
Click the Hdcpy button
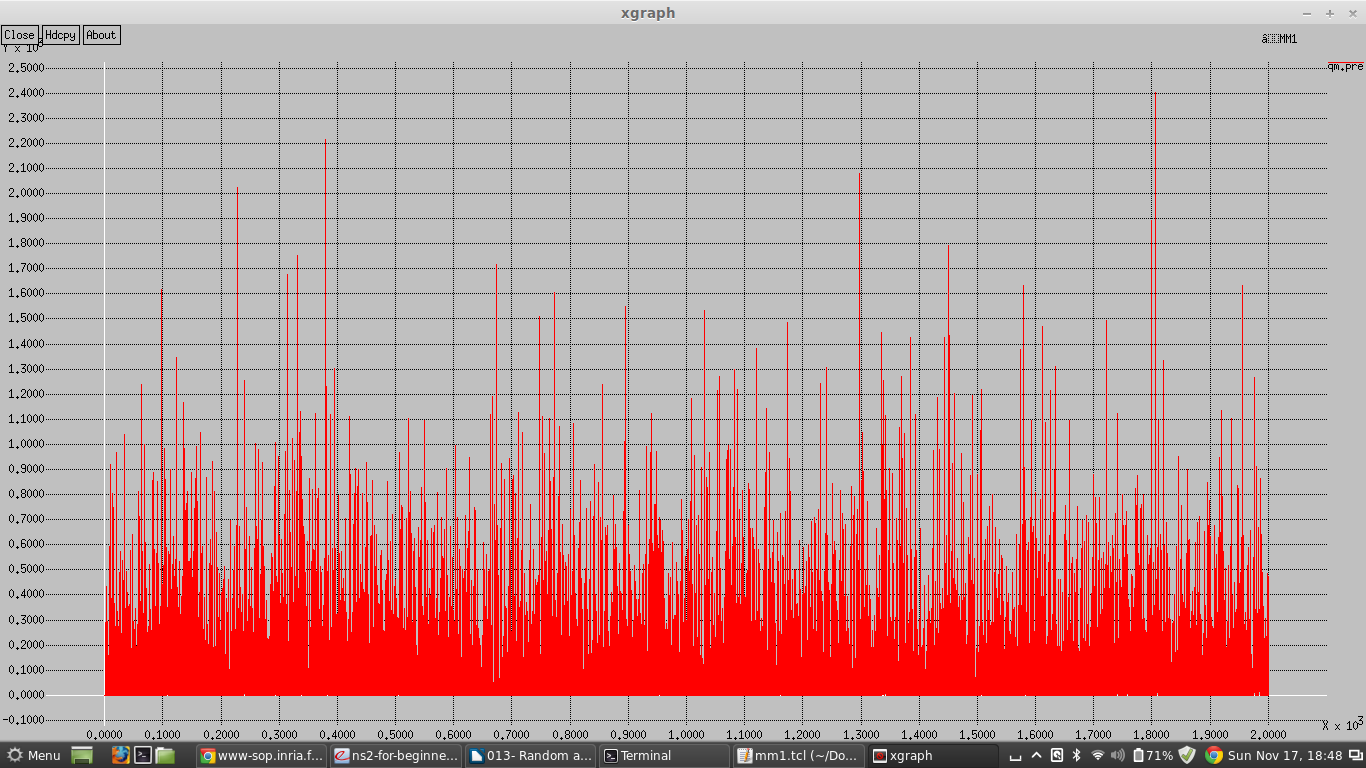tap(60, 35)
